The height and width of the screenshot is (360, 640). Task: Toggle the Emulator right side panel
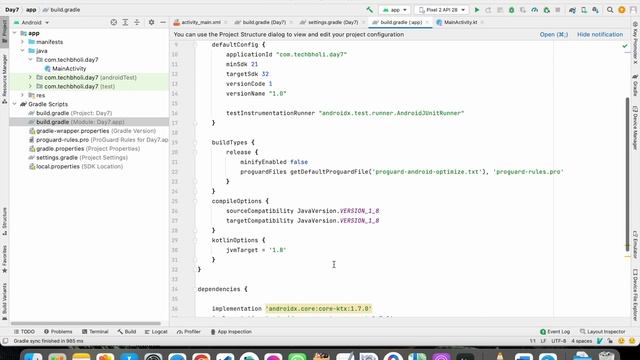635,244
